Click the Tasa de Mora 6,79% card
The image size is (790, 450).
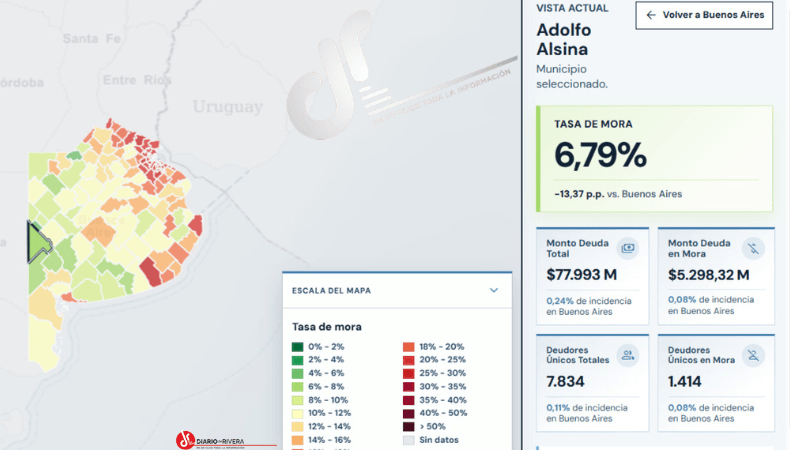pos(654,159)
